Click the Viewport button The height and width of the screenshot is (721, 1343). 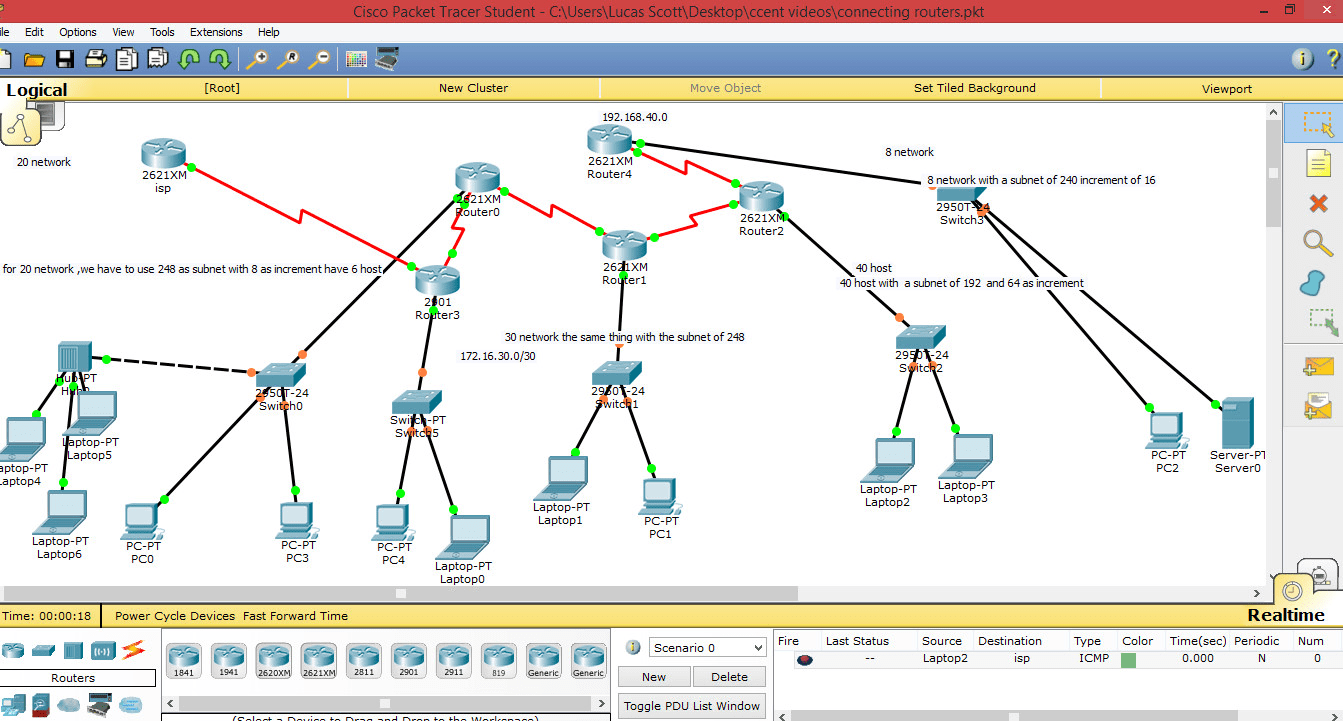point(1227,89)
